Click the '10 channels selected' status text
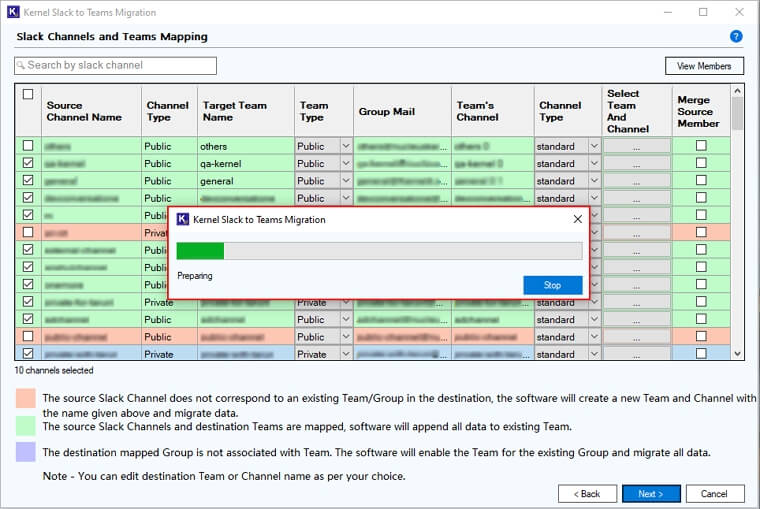760x509 pixels. (x=54, y=370)
